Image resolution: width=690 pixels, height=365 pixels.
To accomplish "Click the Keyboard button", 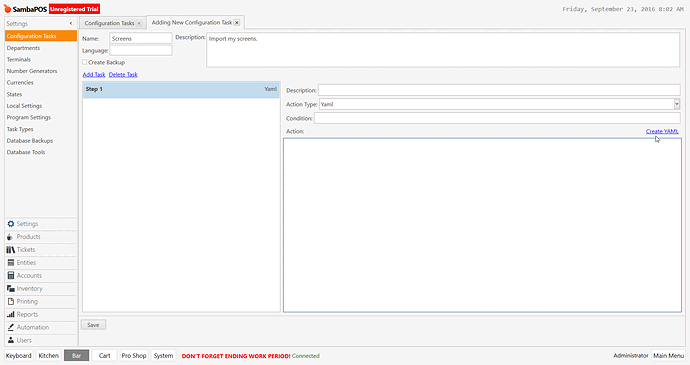I will pyautogui.click(x=18, y=356).
